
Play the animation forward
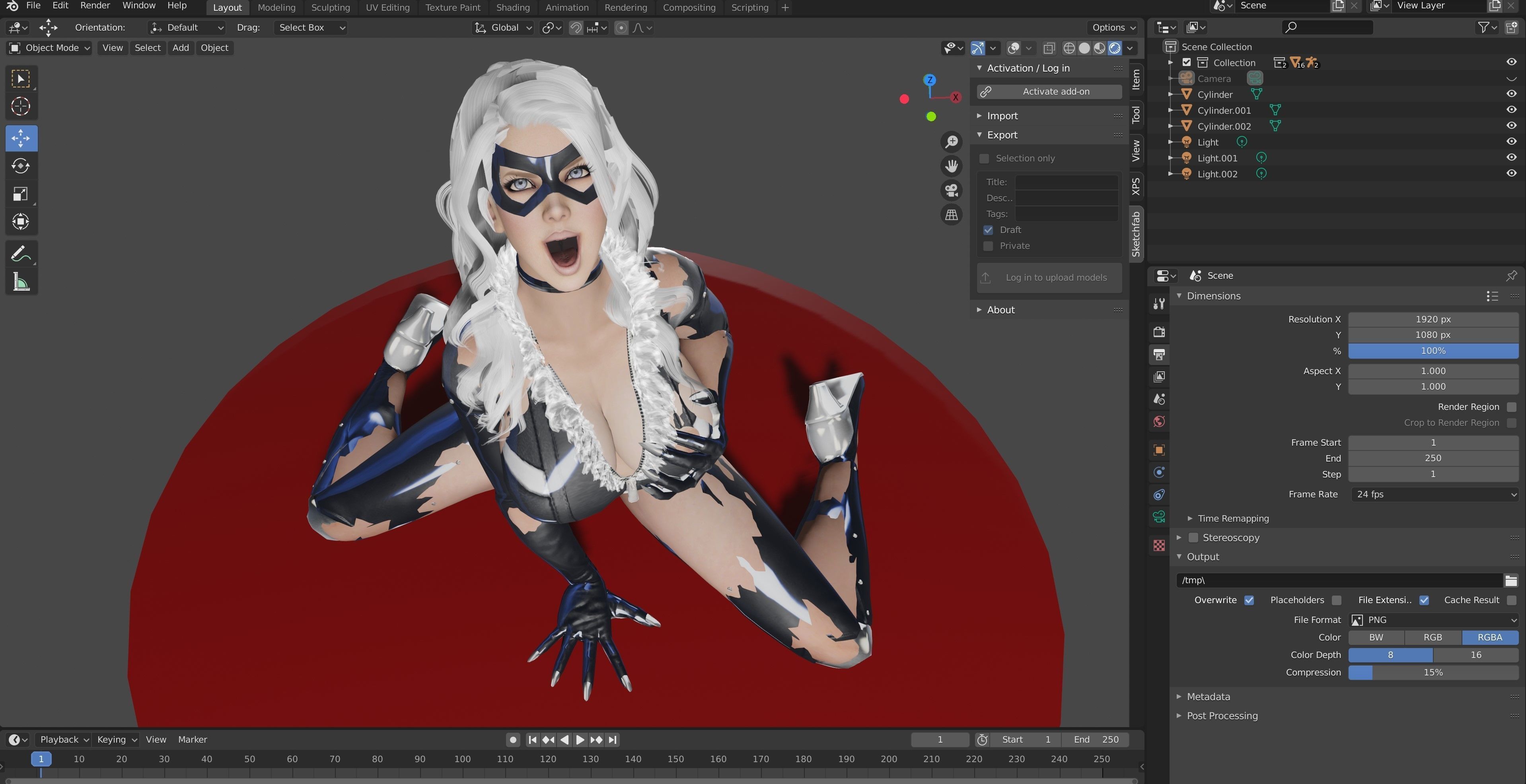coord(580,739)
